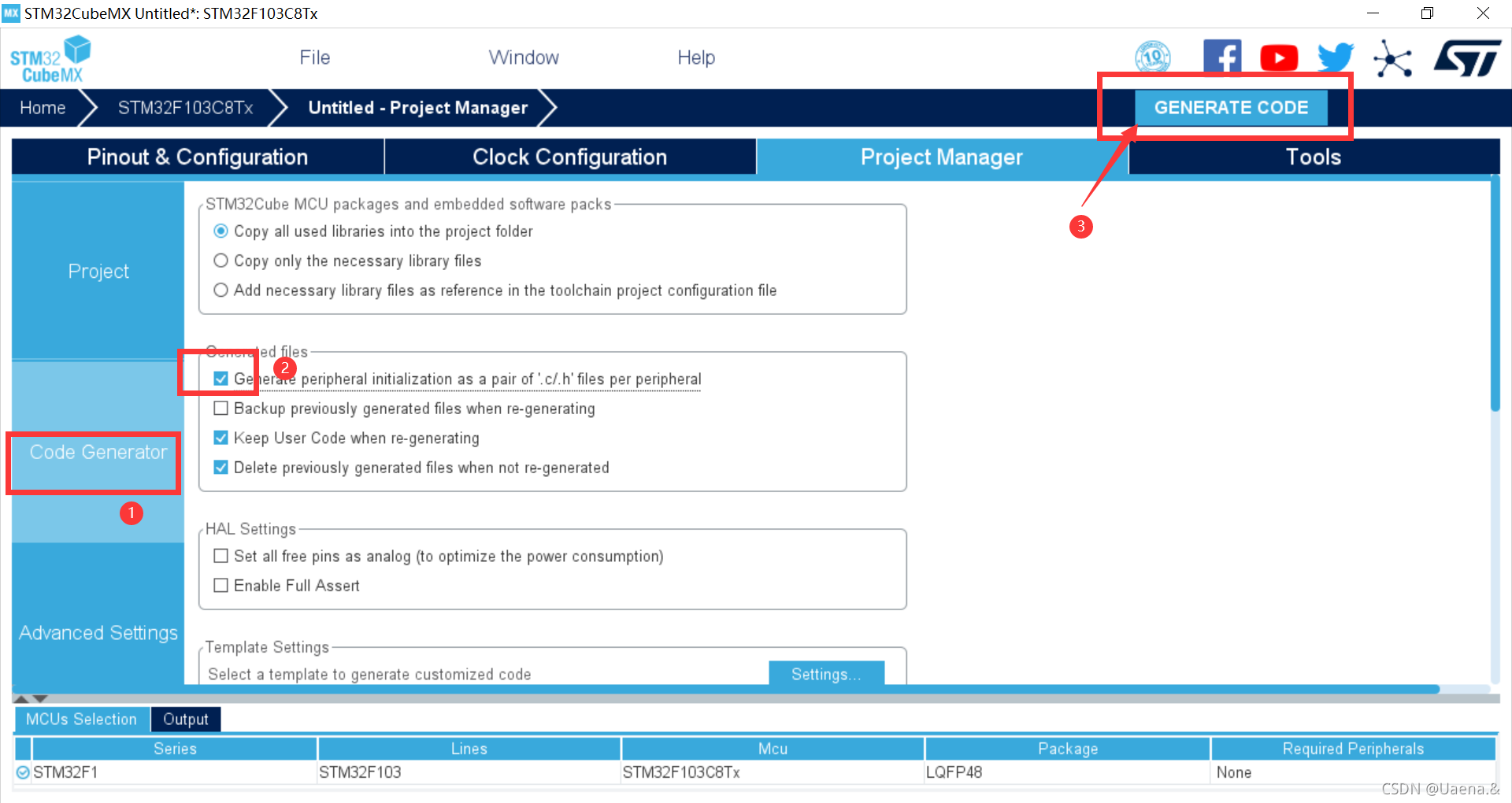1512x803 pixels.
Task: Click Untitled - Project Manager breadcrumb
Action: point(418,108)
